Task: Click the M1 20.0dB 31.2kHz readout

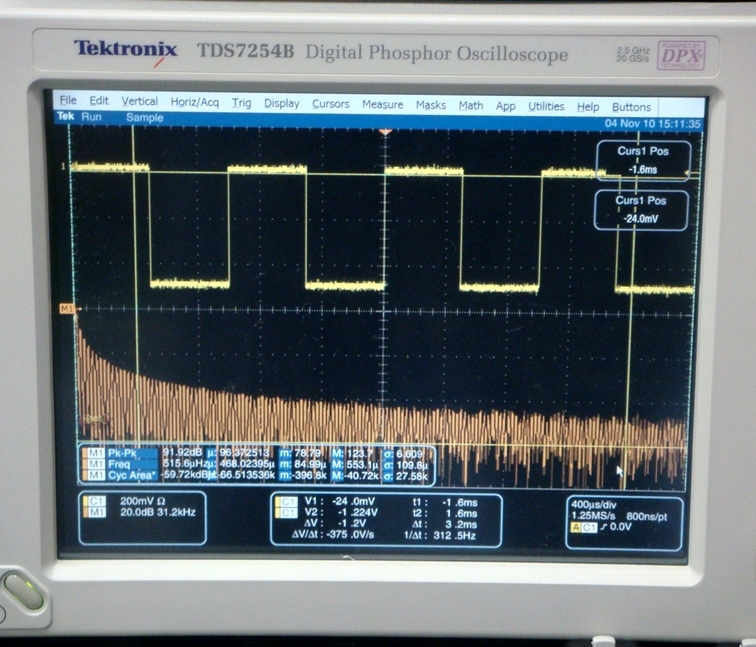Action: tap(158, 512)
